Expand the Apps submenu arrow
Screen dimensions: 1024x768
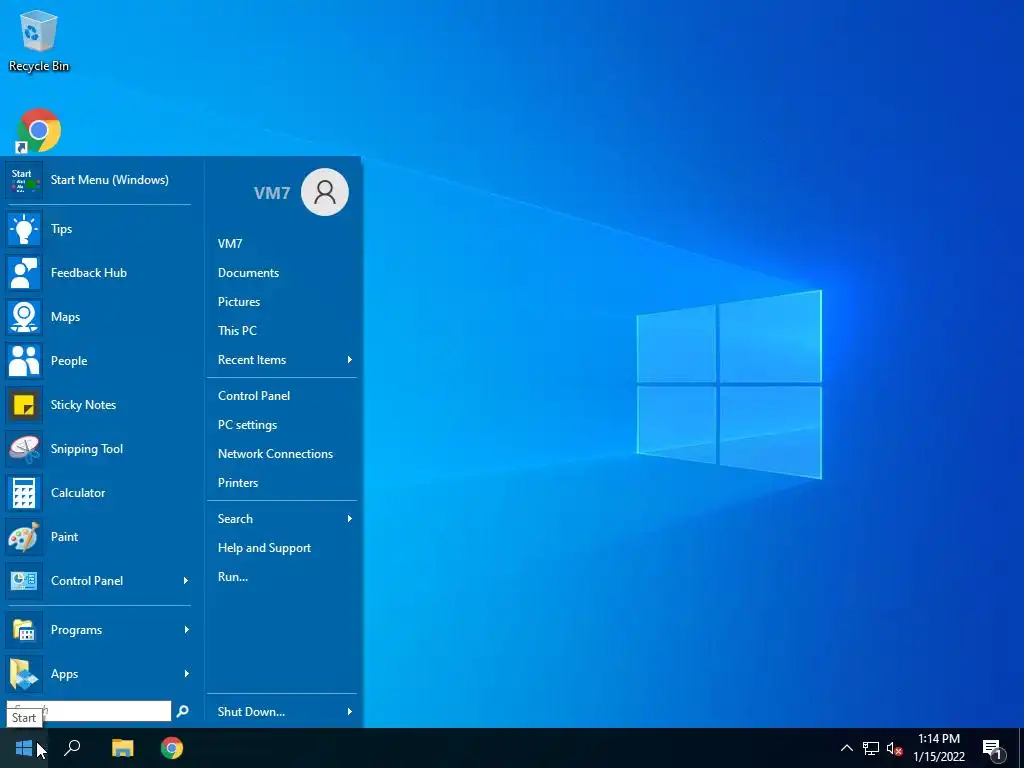(186, 673)
